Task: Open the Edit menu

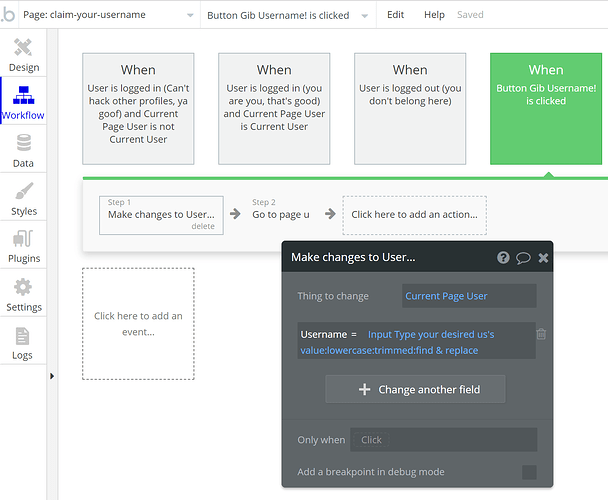Action: 396,16
